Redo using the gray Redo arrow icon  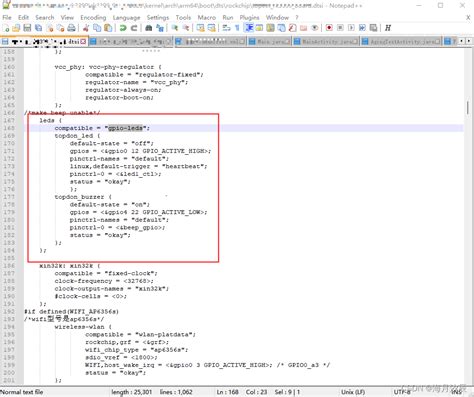(134, 28)
